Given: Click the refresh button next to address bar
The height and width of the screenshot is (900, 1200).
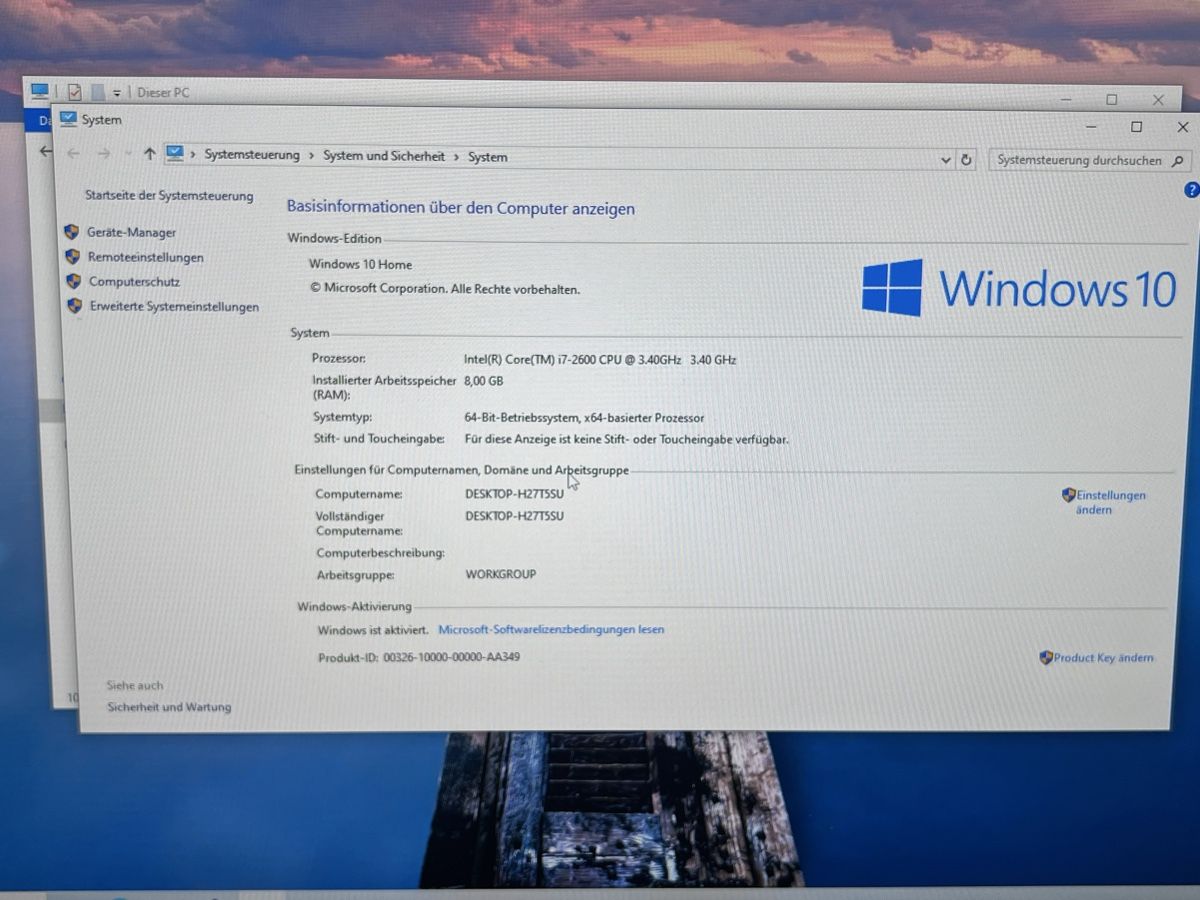Looking at the screenshot, I should pyautogui.click(x=966, y=160).
